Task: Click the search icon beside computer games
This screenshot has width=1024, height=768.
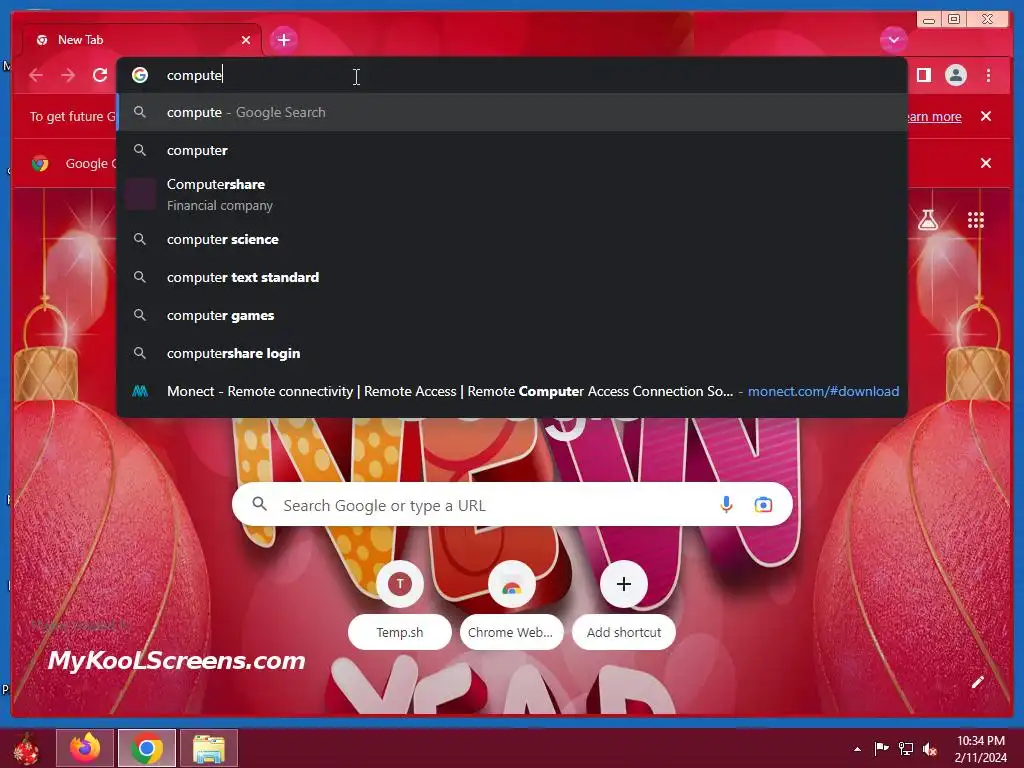Action: [x=140, y=315]
